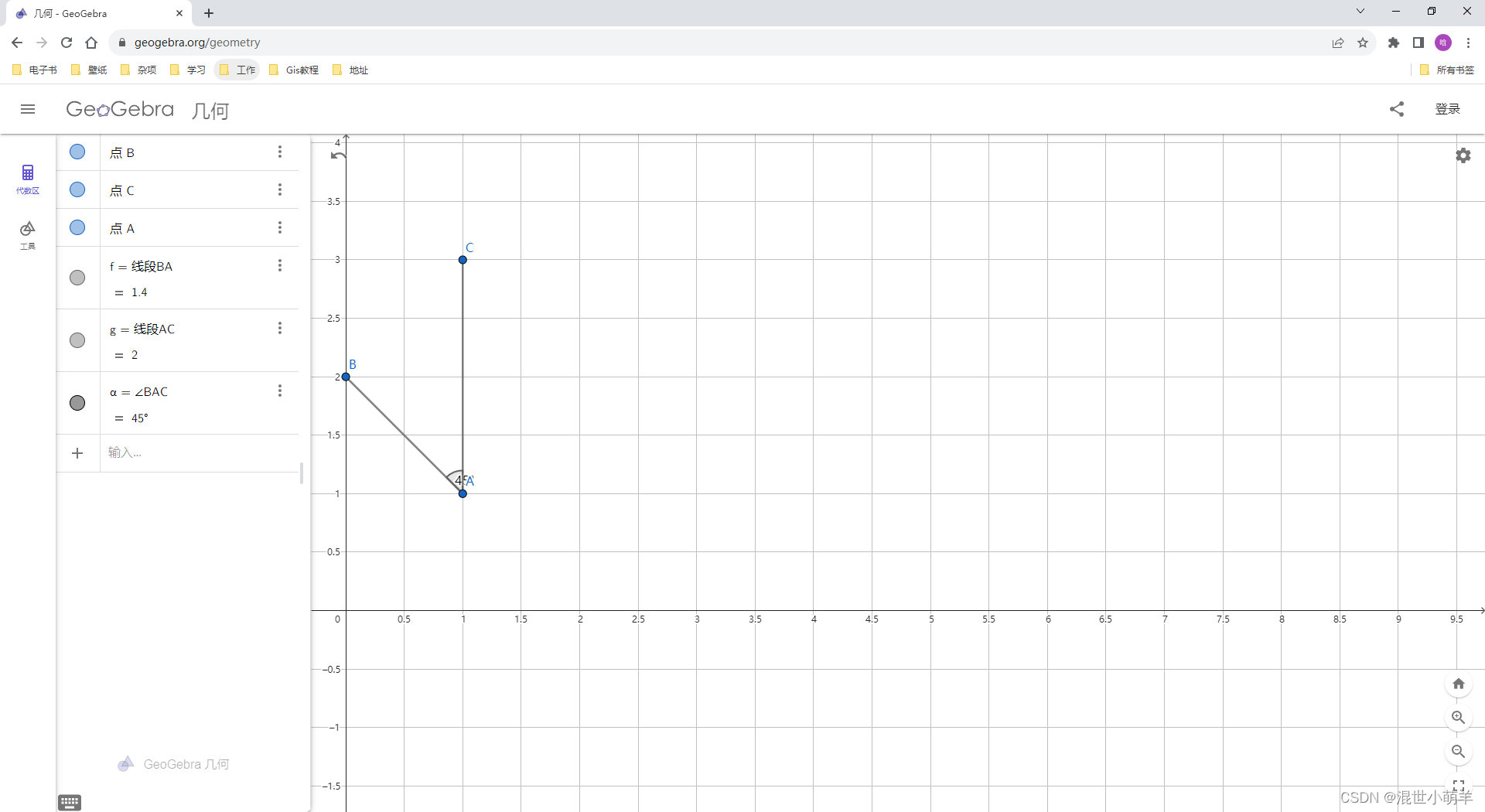Open the 壁纸 bookmark folder
The height and width of the screenshot is (812, 1485).
89,70
